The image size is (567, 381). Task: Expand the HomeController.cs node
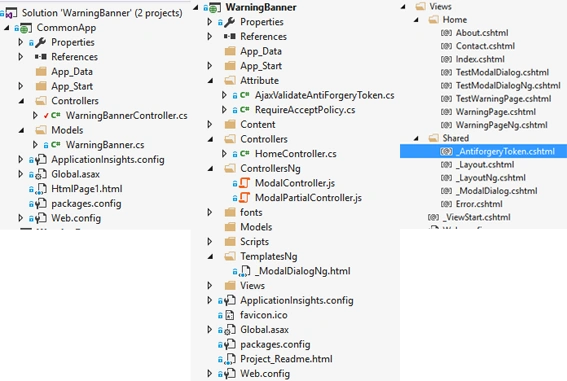click(x=224, y=154)
